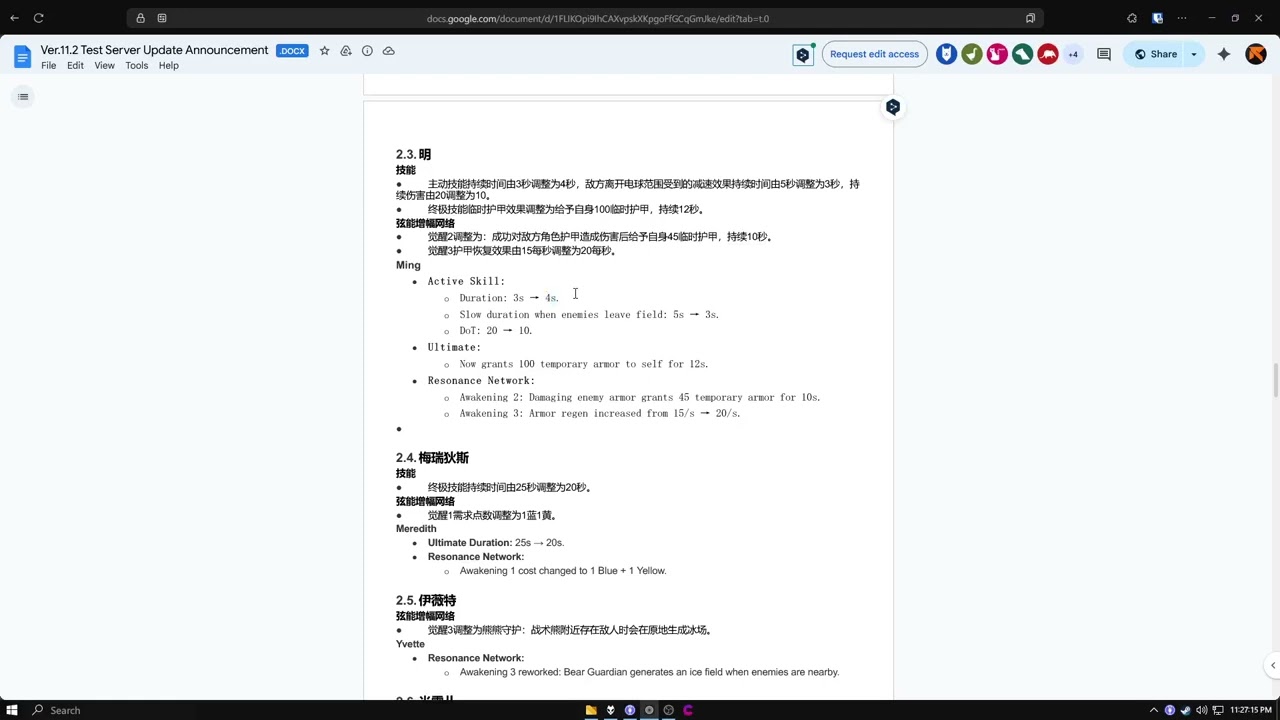
Task: Show hidden system tray icons
Action: click(x=1153, y=710)
